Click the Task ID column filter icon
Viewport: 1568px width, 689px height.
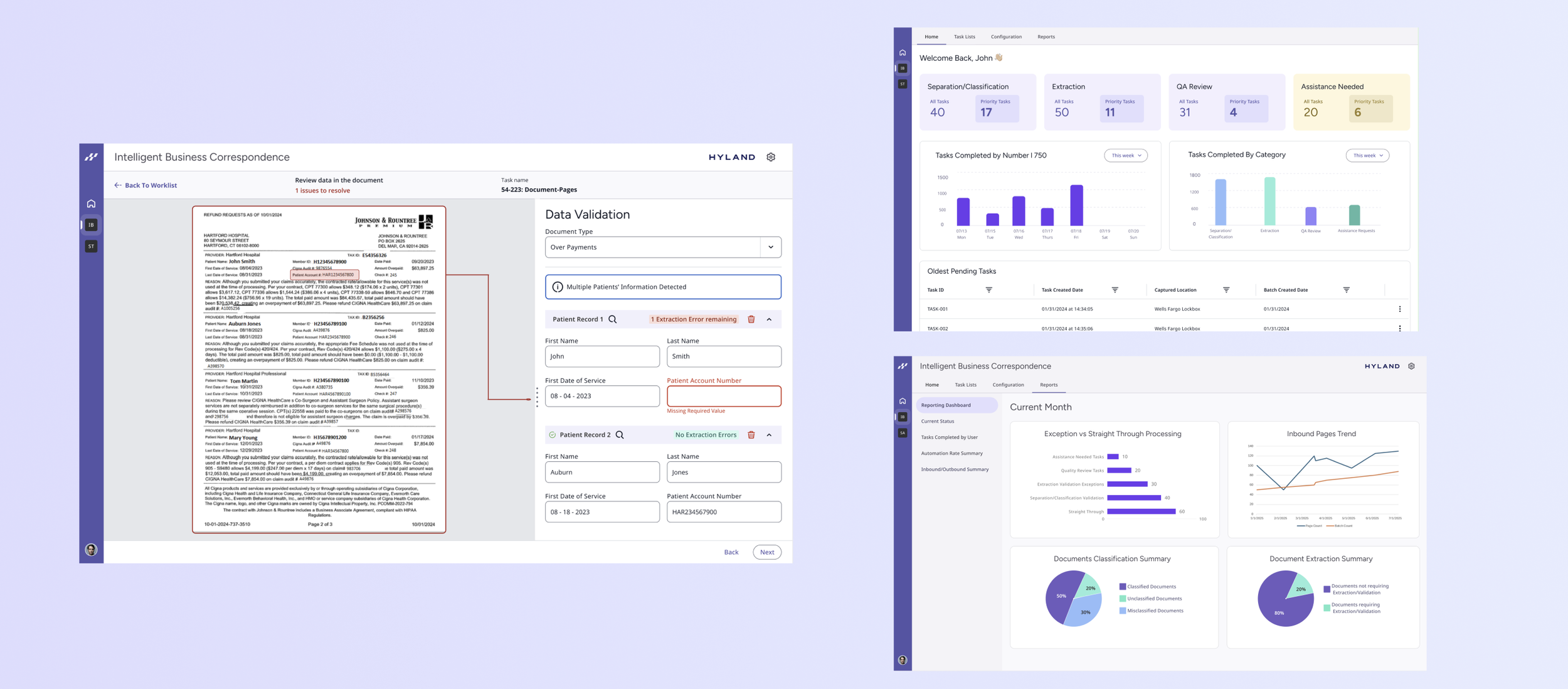[x=988, y=290]
